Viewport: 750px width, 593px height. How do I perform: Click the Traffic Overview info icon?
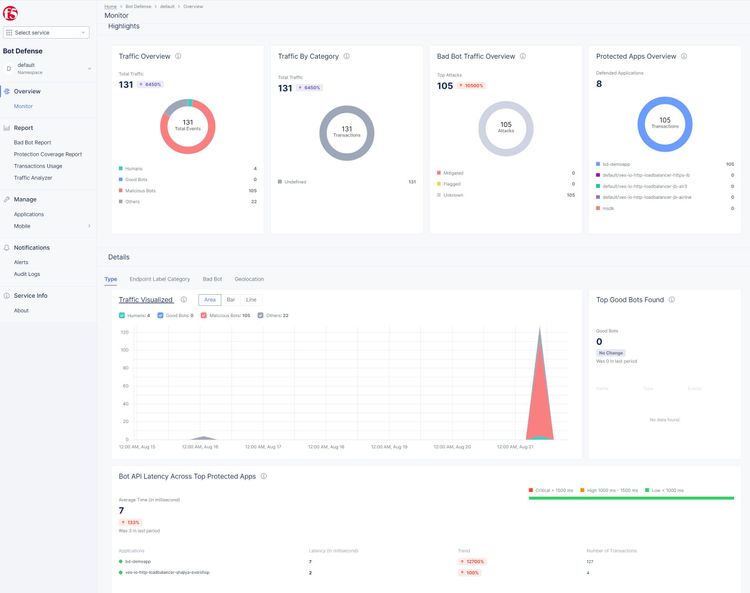[178, 57]
